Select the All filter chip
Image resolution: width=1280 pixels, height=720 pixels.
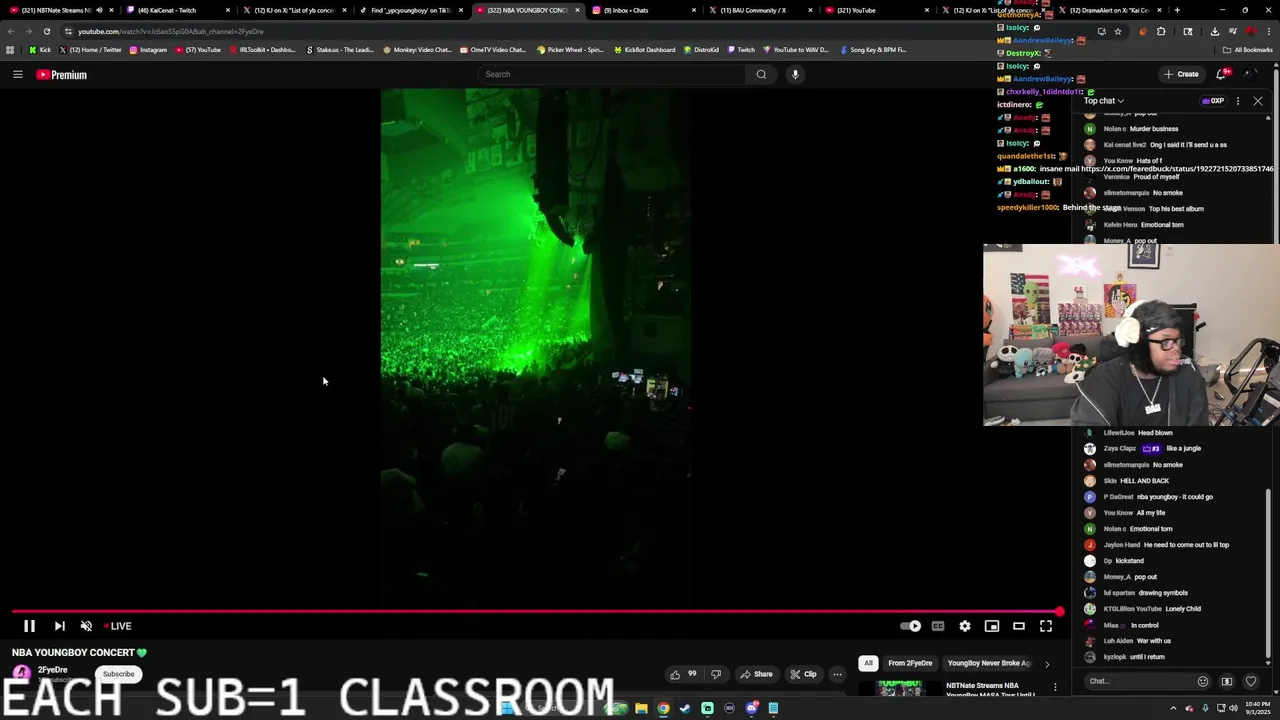click(868, 663)
